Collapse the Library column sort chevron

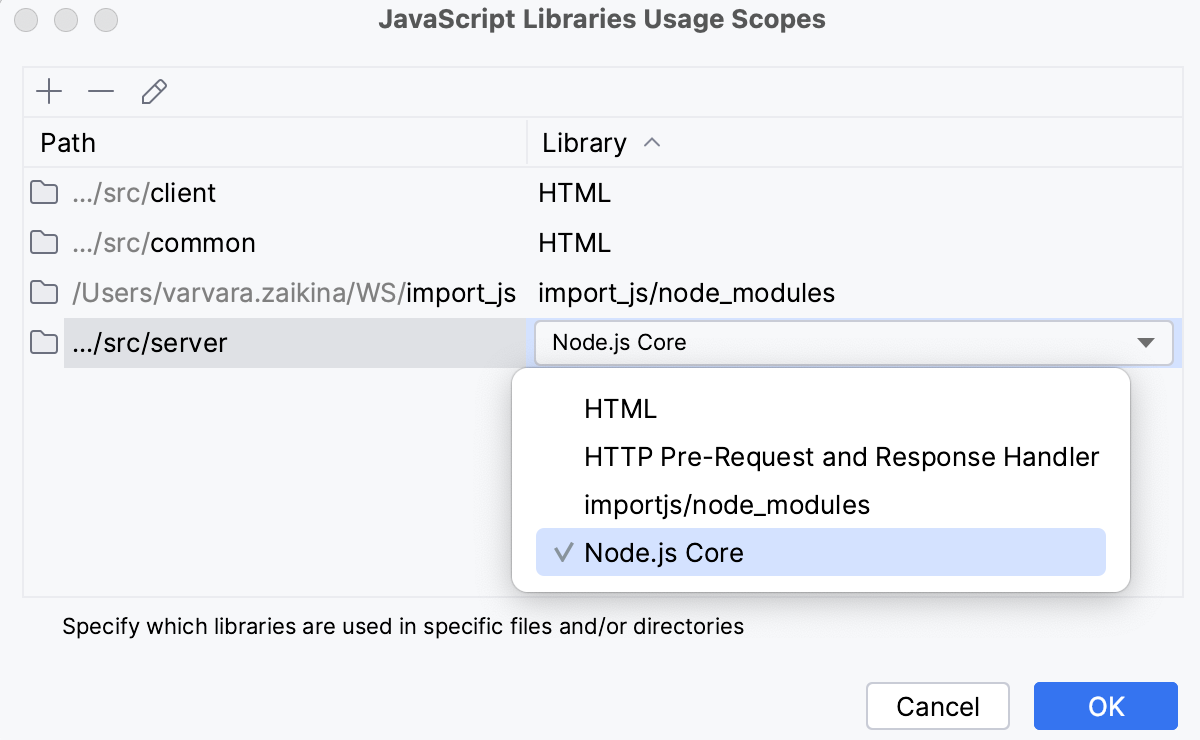[x=652, y=143]
